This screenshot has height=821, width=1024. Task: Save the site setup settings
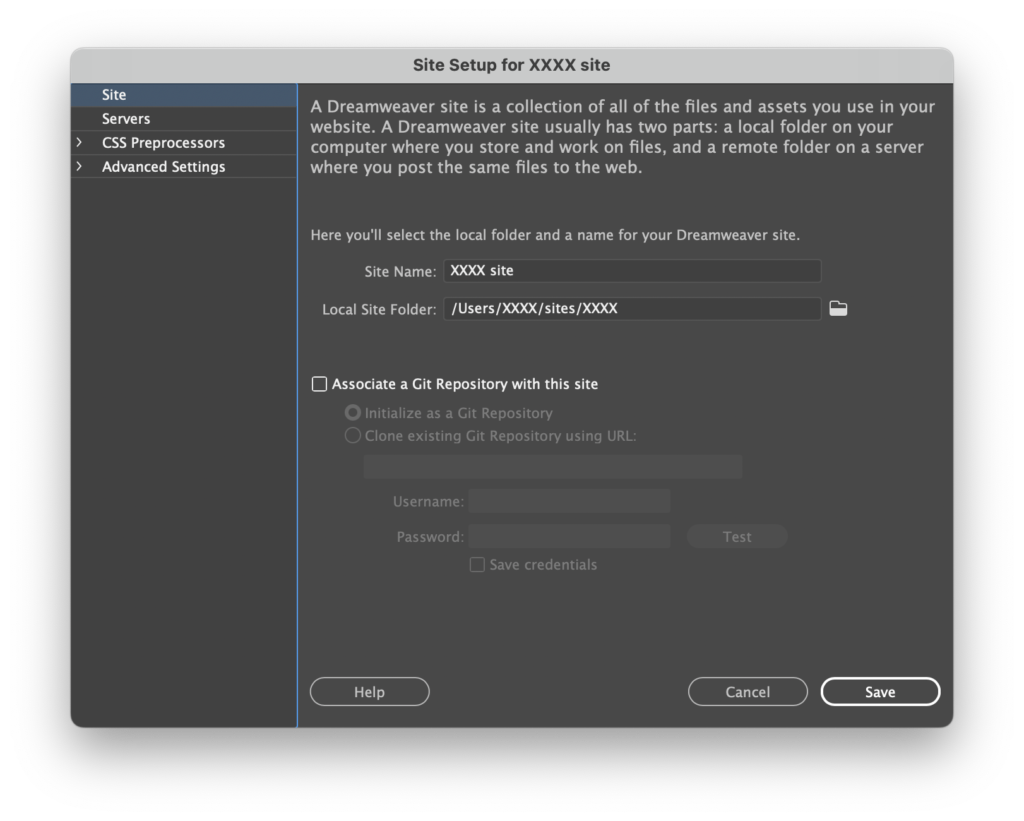click(880, 692)
